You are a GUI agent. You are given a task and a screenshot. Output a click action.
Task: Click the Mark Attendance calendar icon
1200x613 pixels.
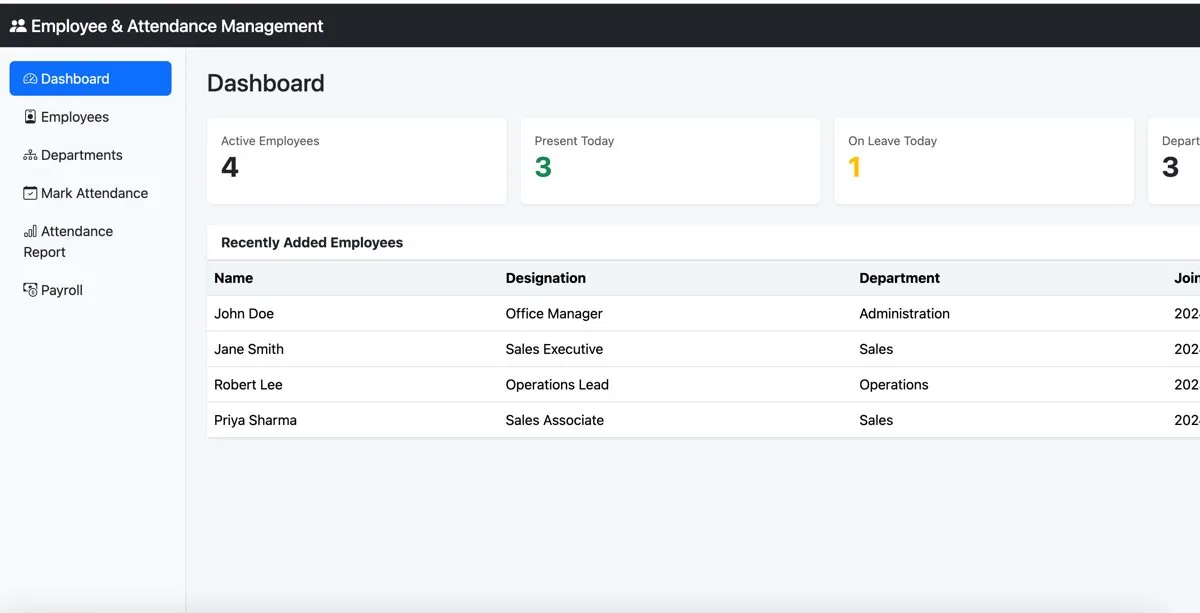tap(30, 193)
